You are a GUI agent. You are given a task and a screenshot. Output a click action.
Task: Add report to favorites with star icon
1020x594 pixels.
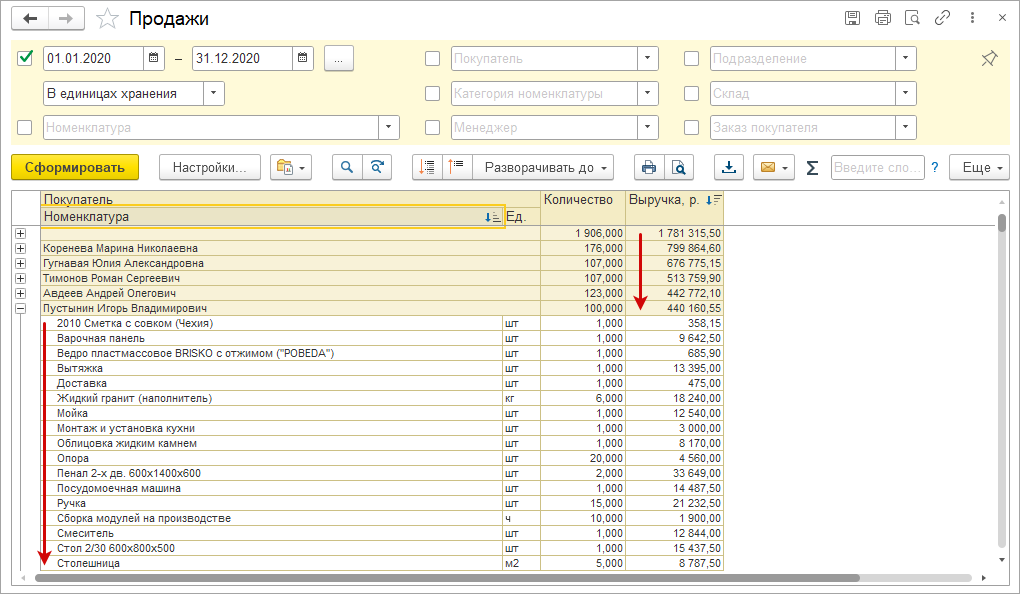tap(108, 19)
